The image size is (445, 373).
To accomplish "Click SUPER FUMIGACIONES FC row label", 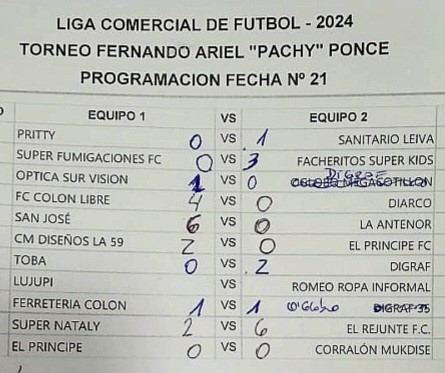I will point(89,157).
